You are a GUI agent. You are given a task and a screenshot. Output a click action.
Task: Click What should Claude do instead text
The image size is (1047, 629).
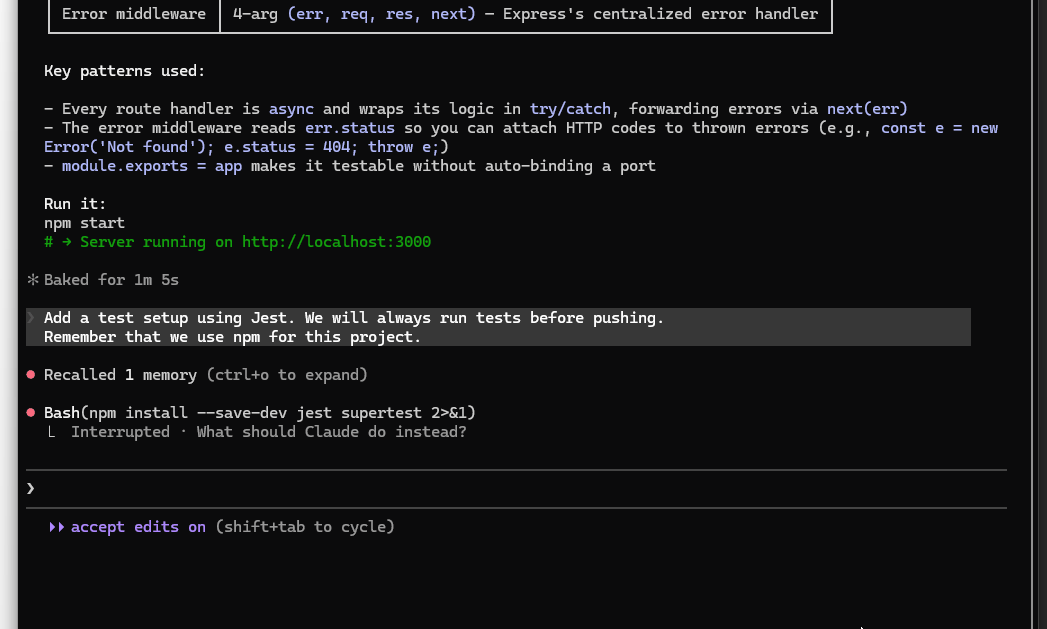coord(331,432)
